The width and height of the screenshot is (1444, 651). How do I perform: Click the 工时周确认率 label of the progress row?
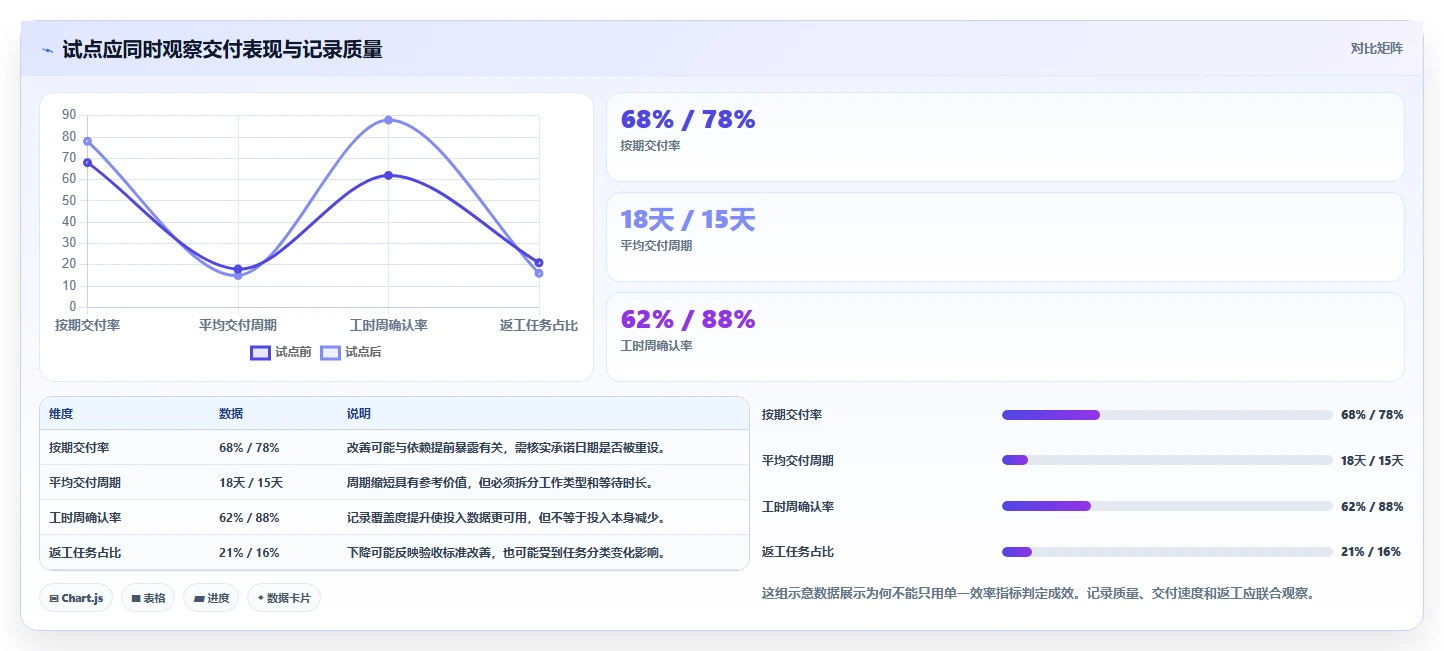click(798, 507)
